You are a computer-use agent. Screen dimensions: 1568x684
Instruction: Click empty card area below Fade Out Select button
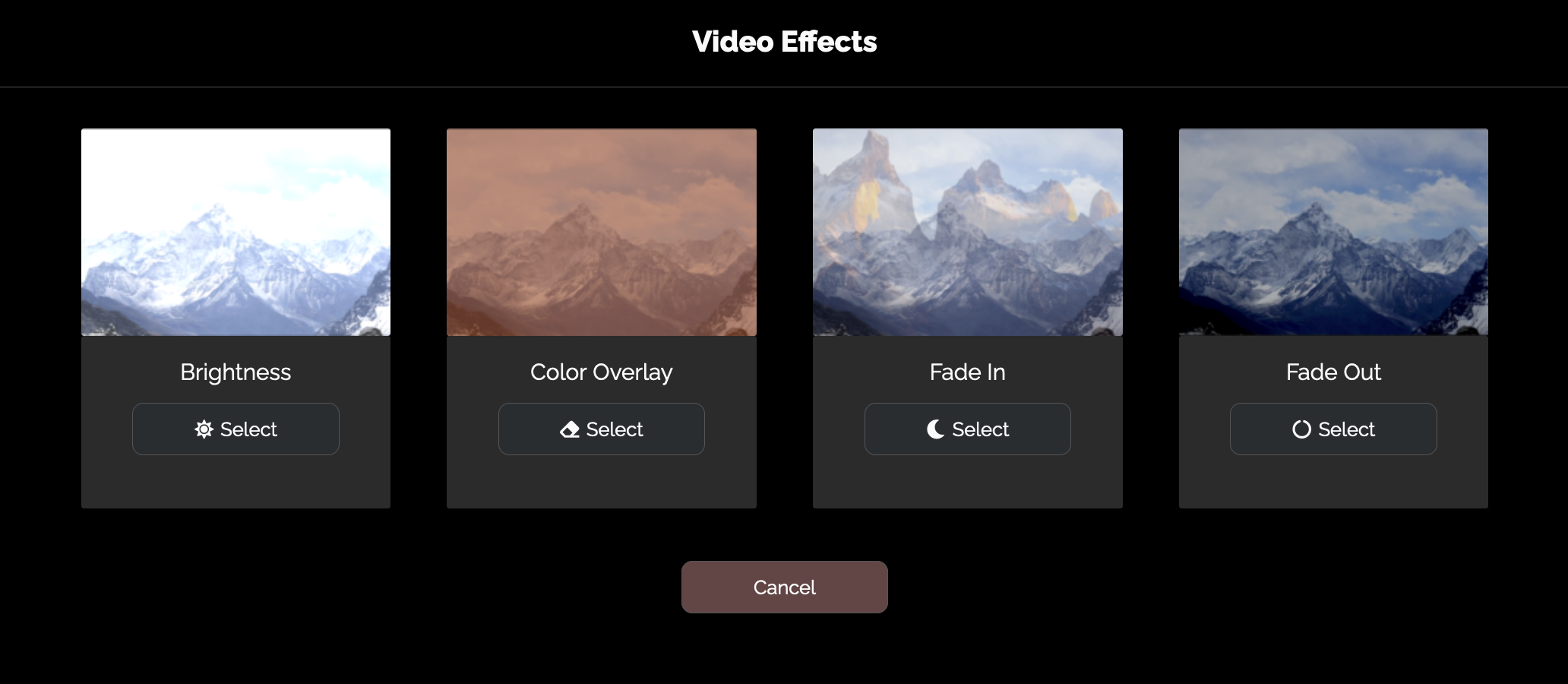click(x=1333, y=482)
